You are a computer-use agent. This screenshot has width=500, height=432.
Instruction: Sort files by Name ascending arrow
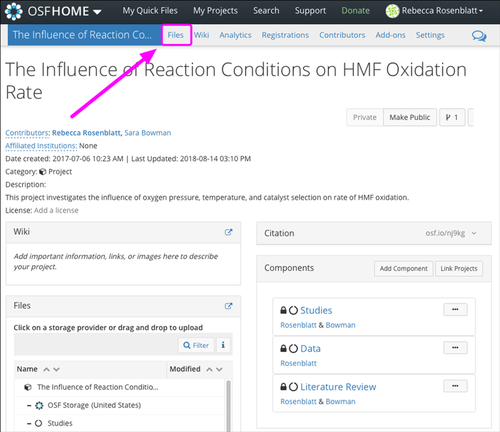click(x=47, y=369)
